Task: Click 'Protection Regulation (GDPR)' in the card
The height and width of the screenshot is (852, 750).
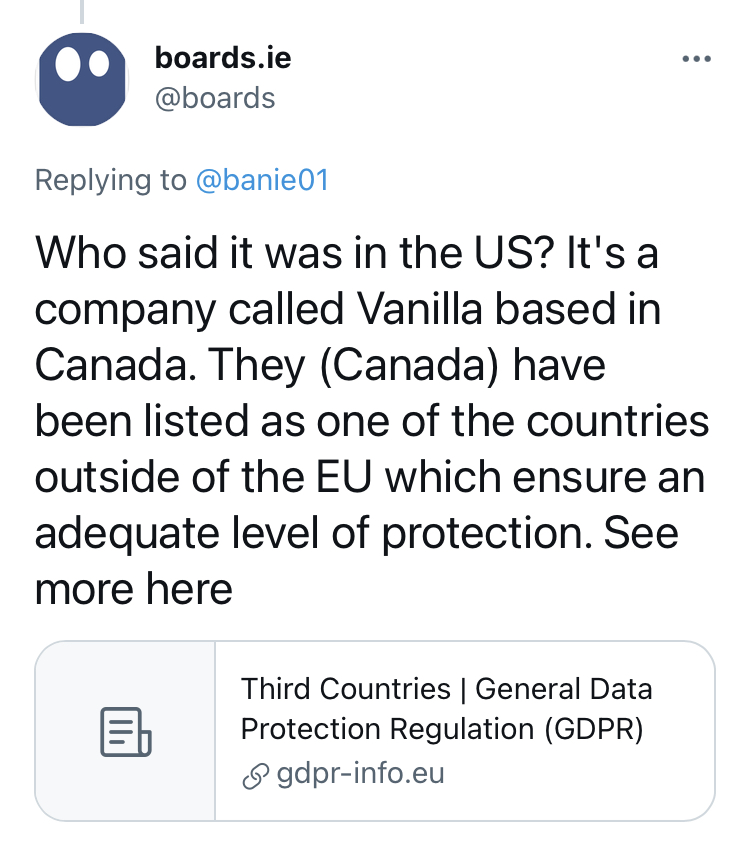Action: (x=442, y=729)
